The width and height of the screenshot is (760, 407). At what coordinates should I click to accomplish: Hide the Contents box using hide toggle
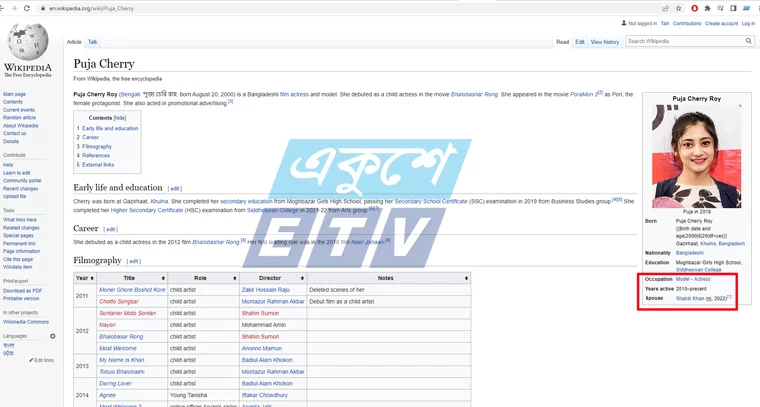point(120,118)
